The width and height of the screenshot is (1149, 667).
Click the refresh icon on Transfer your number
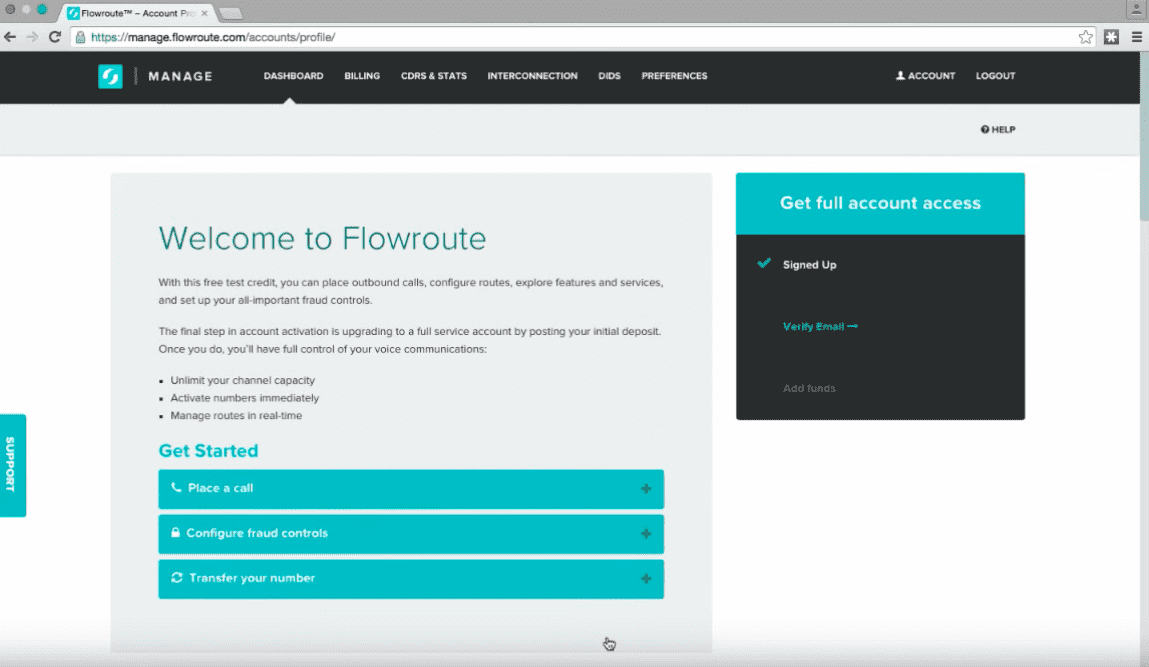click(x=177, y=578)
